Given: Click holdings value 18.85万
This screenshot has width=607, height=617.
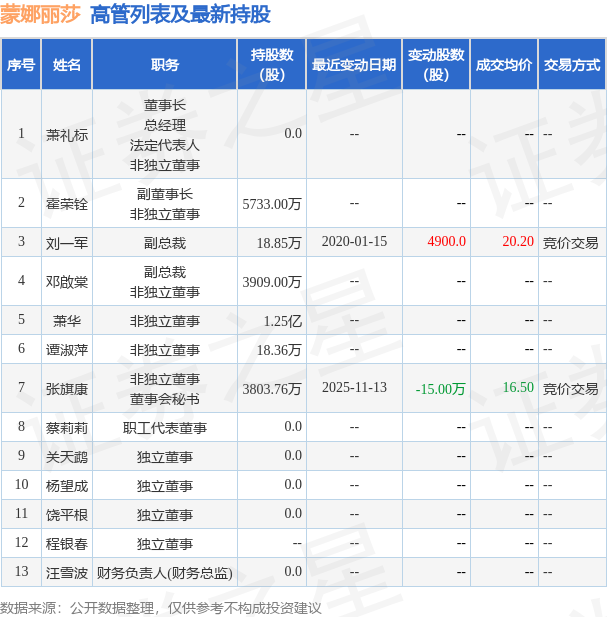Looking at the screenshot, I should [x=279, y=243].
